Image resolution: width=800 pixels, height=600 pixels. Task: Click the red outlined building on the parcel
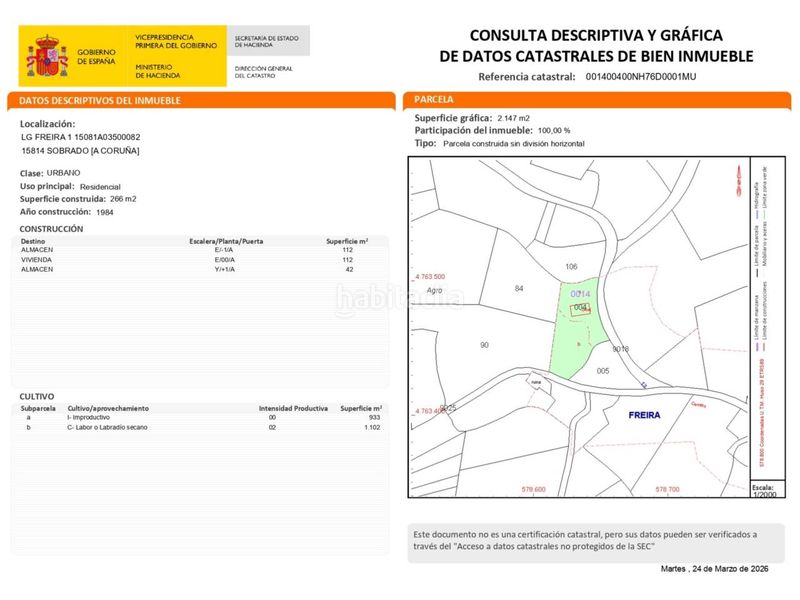(580, 308)
